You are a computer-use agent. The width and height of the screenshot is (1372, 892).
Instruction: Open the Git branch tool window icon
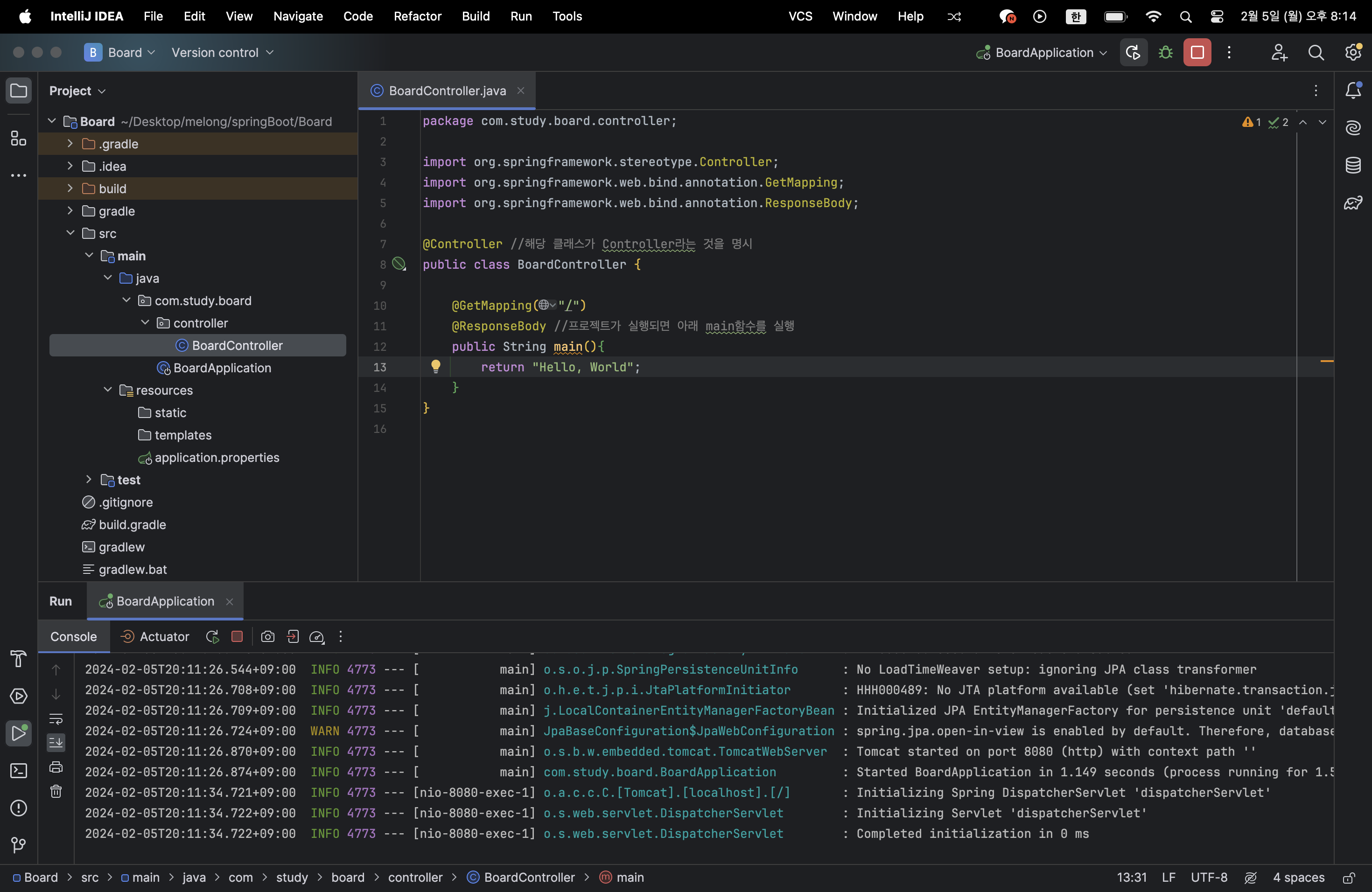[19, 845]
